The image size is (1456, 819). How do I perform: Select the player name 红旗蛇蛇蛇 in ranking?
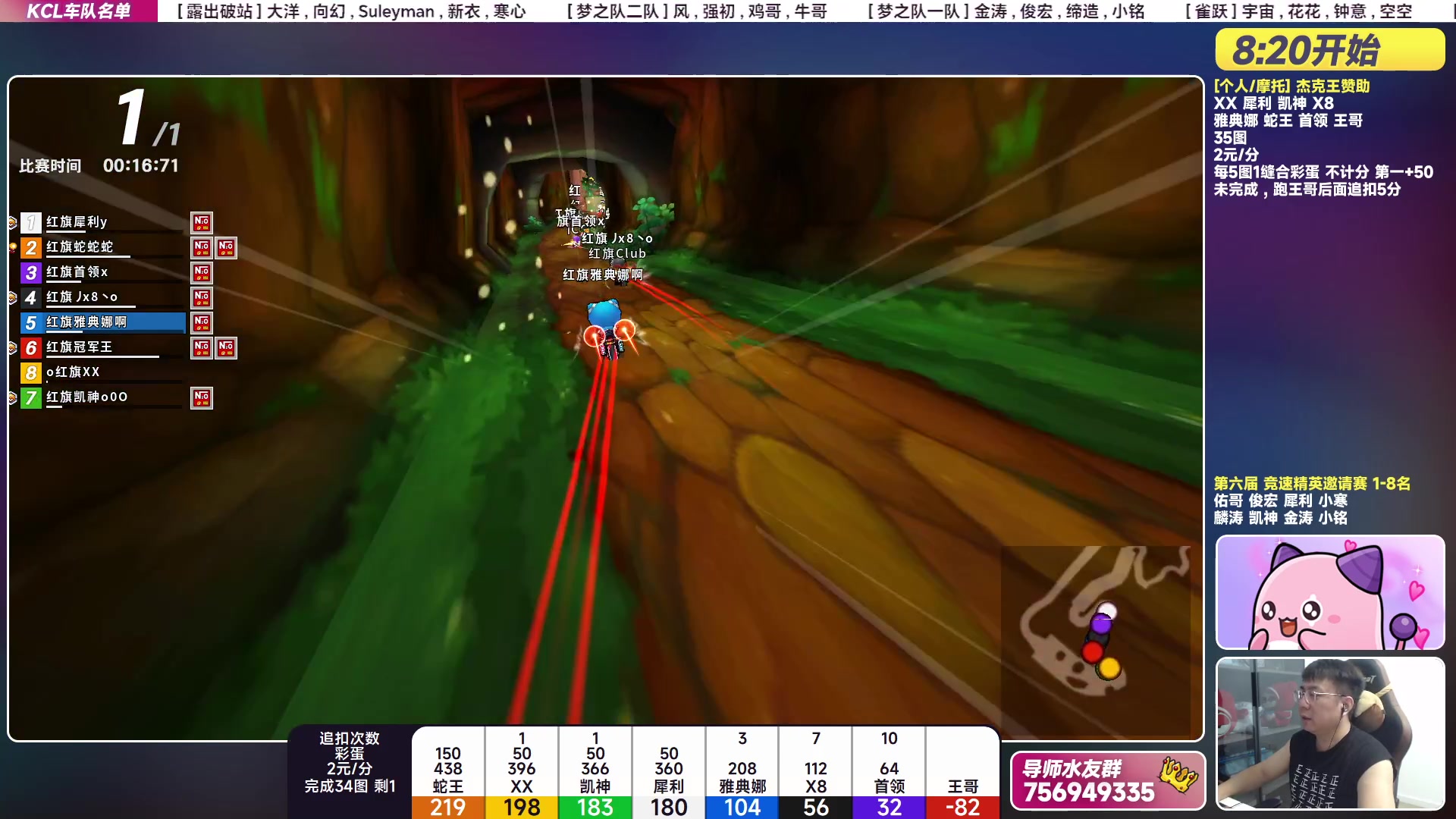[x=80, y=247]
